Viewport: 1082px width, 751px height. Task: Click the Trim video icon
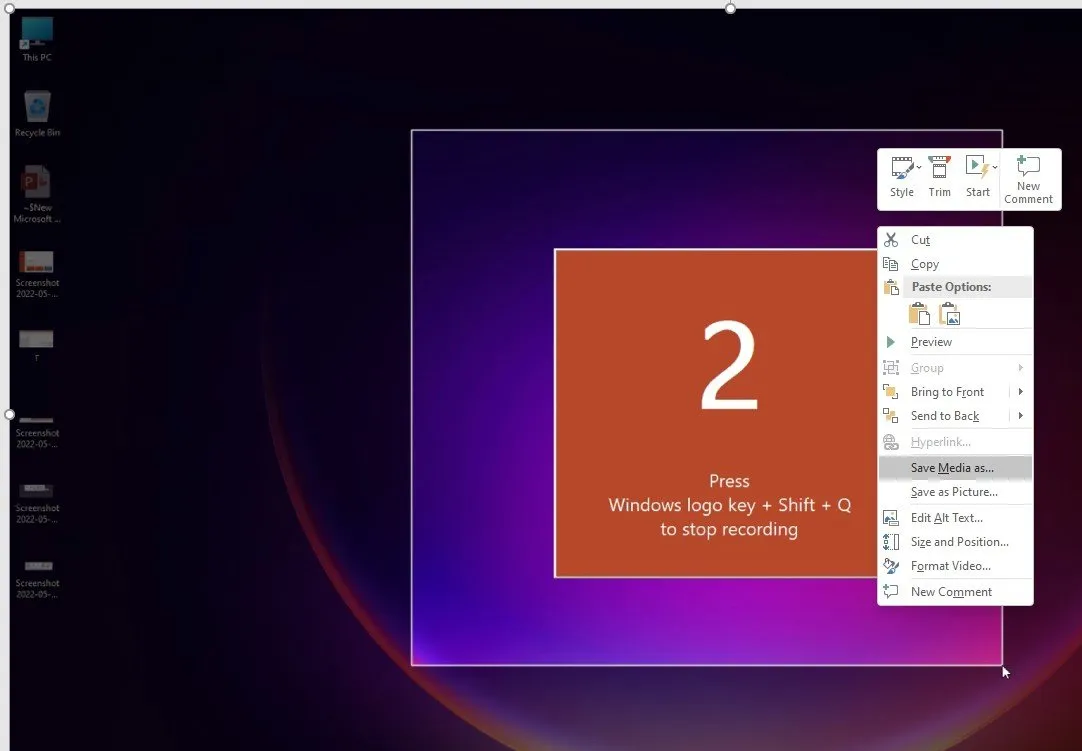pyautogui.click(x=939, y=177)
